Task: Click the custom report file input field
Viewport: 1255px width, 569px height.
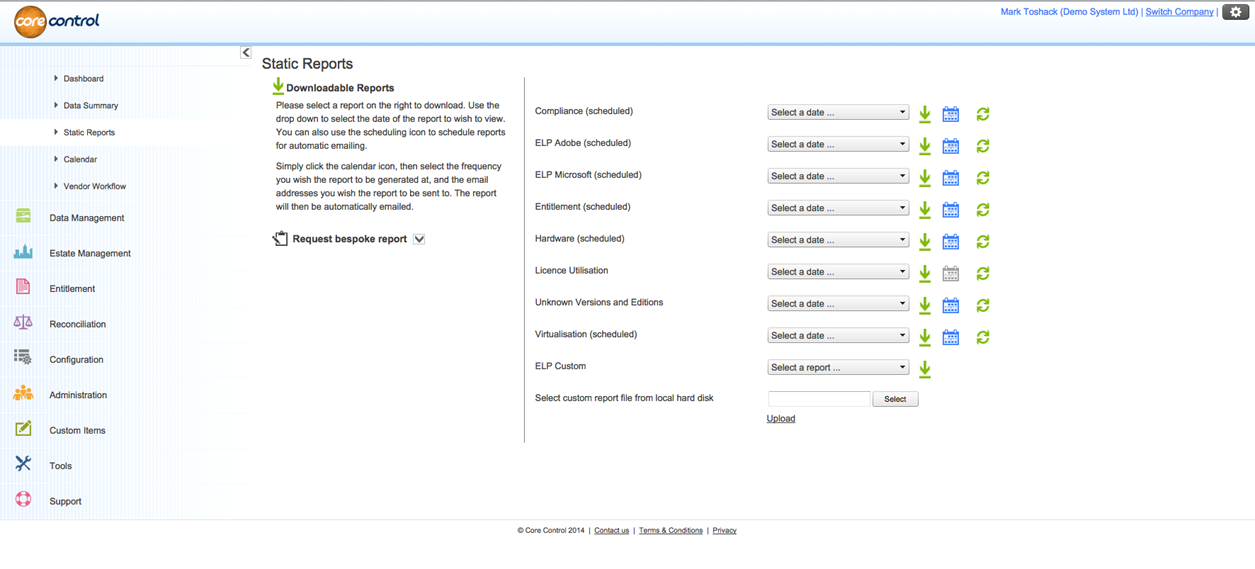Action: point(819,399)
